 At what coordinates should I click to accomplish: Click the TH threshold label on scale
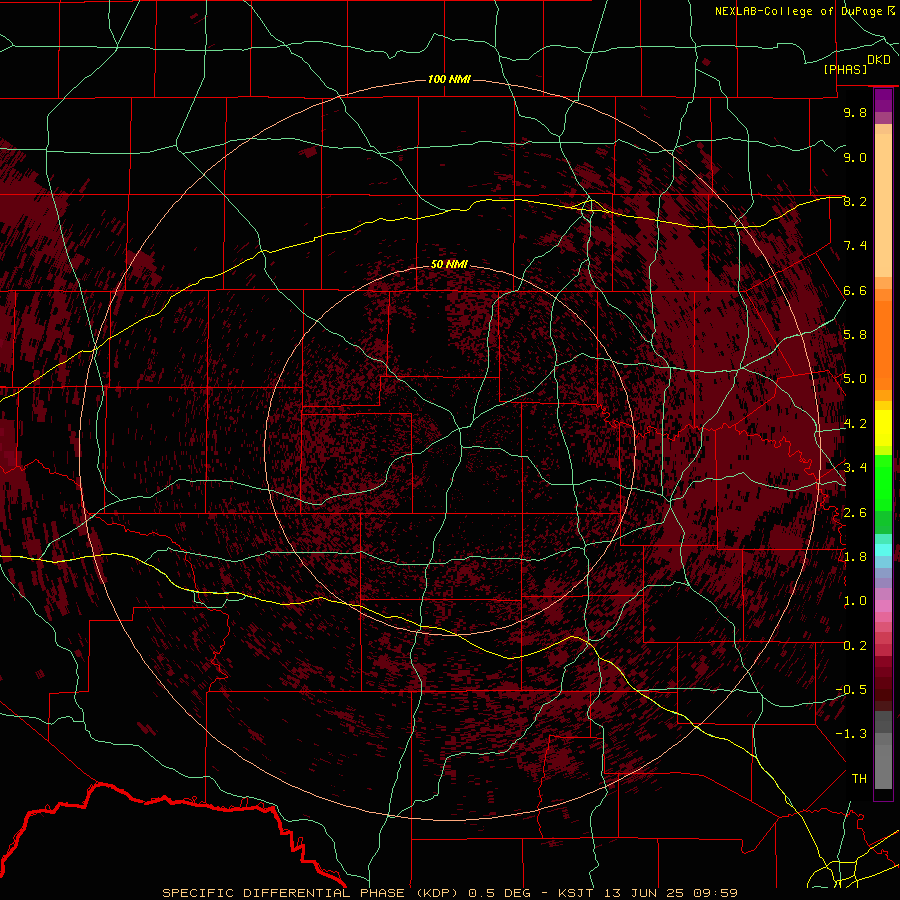coord(859,779)
